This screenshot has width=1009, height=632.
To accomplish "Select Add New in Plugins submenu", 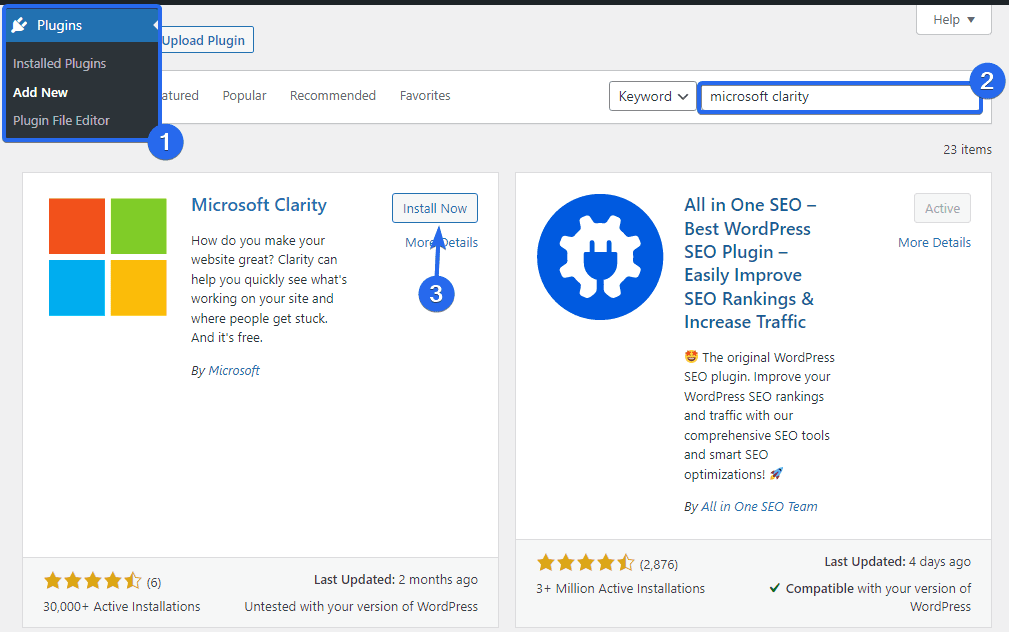I will tap(40, 92).
